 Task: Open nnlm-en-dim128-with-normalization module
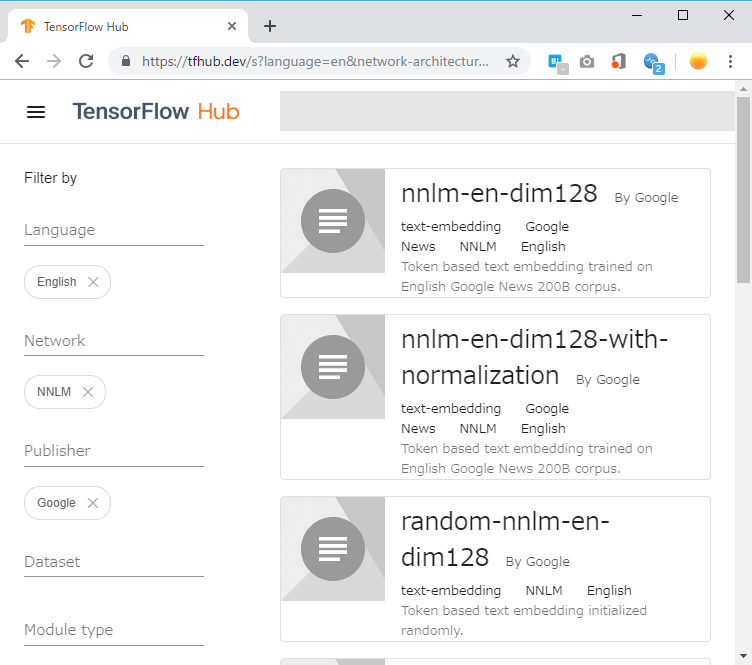[534, 357]
